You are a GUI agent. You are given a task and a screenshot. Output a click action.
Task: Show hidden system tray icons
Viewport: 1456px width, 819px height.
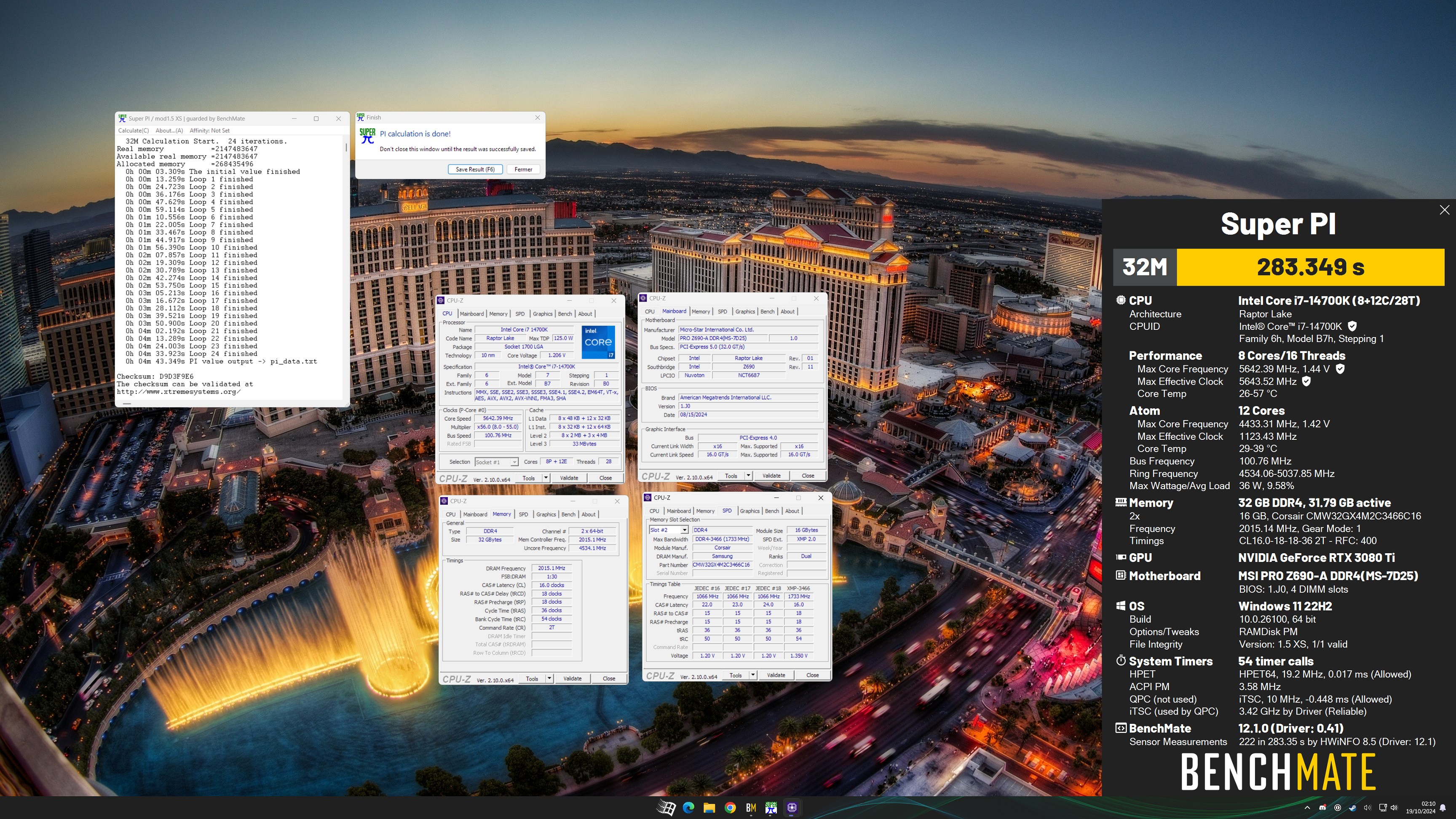click(1307, 808)
